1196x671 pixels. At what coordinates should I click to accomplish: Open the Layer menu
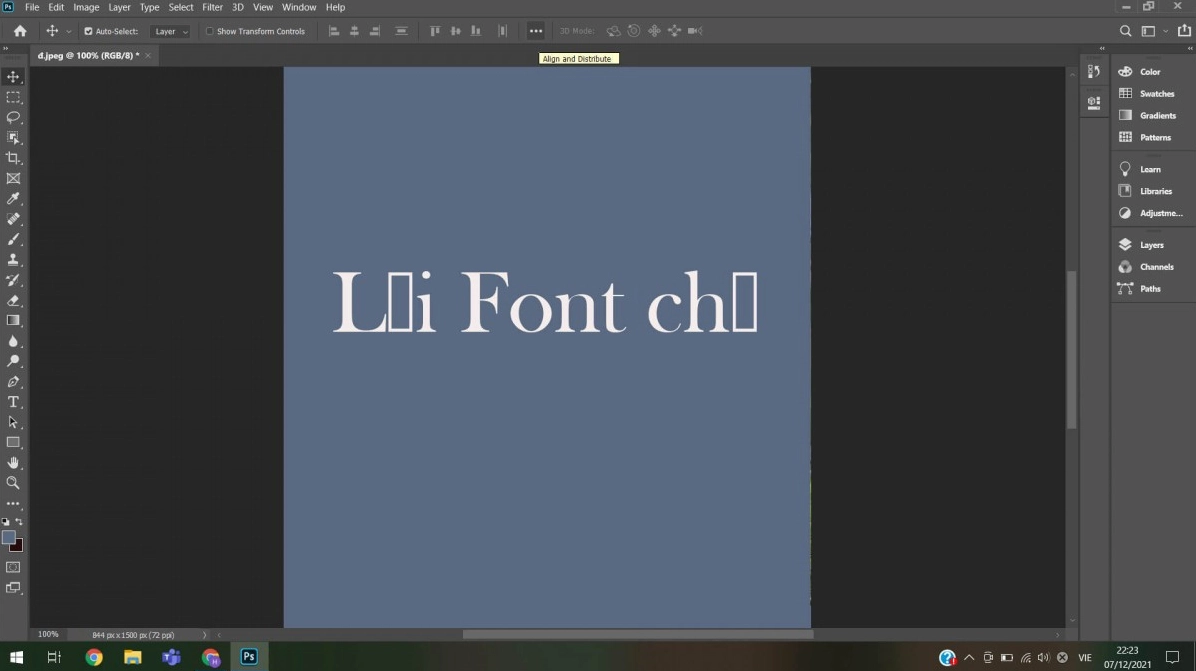click(x=119, y=7)
